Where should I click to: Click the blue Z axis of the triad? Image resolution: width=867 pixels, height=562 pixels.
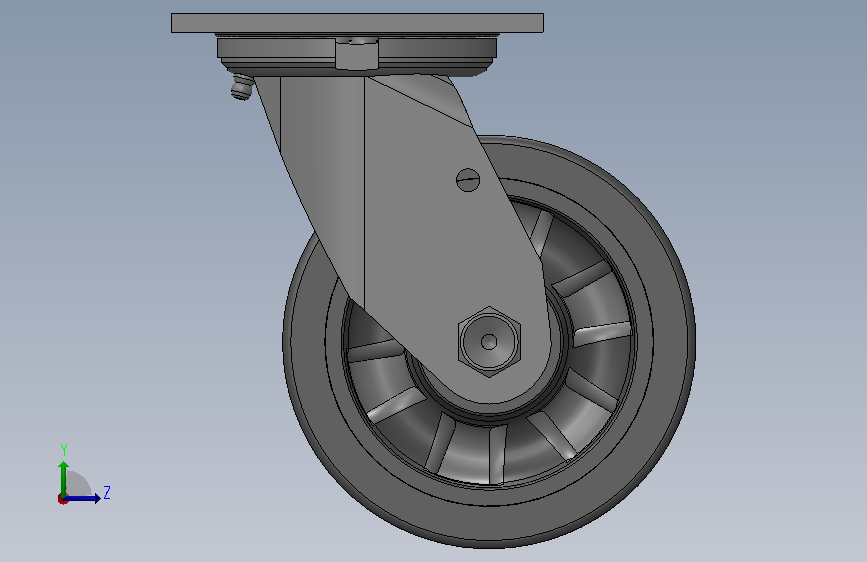point(83,498)
